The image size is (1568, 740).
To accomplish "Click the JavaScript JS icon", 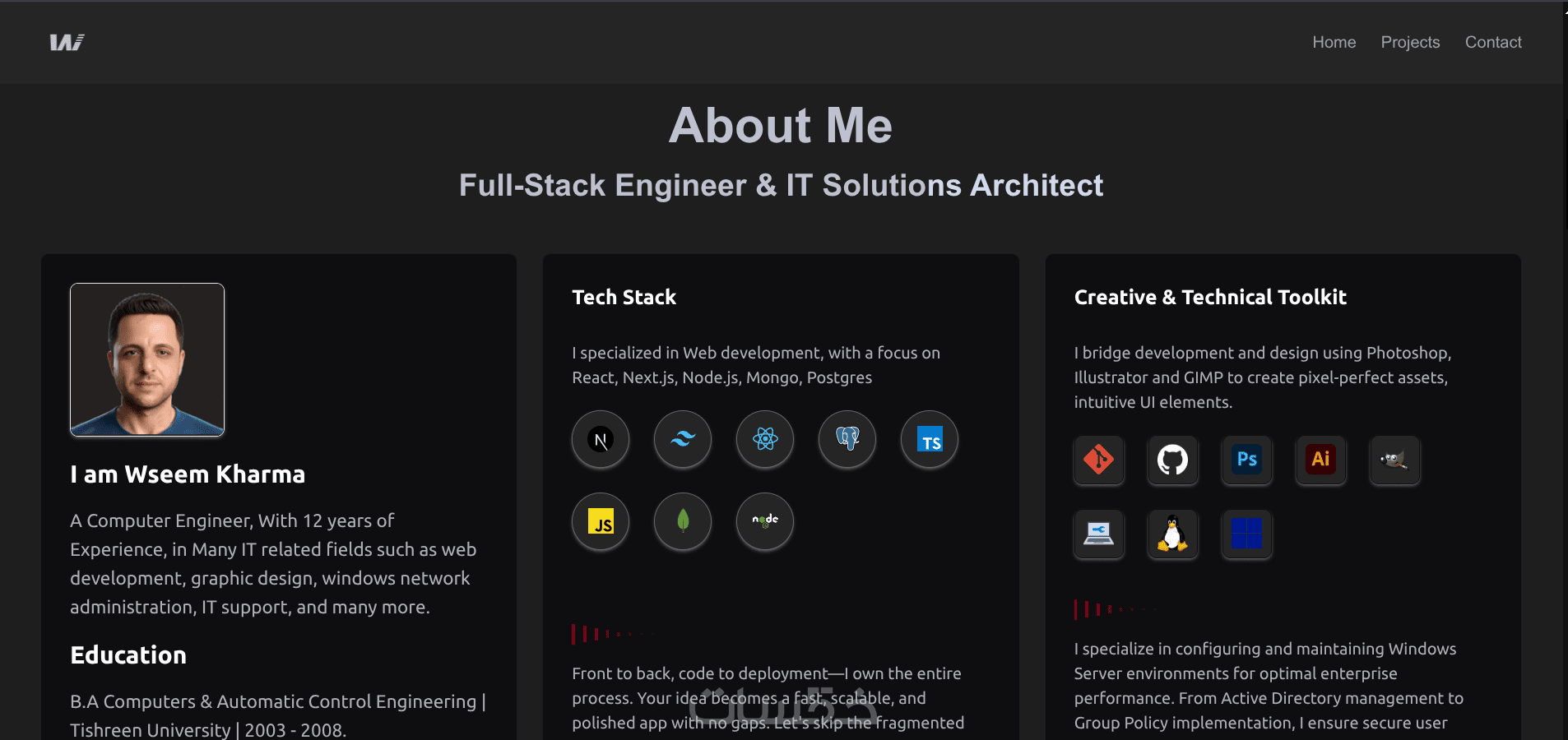I will (x=601, y=522).
